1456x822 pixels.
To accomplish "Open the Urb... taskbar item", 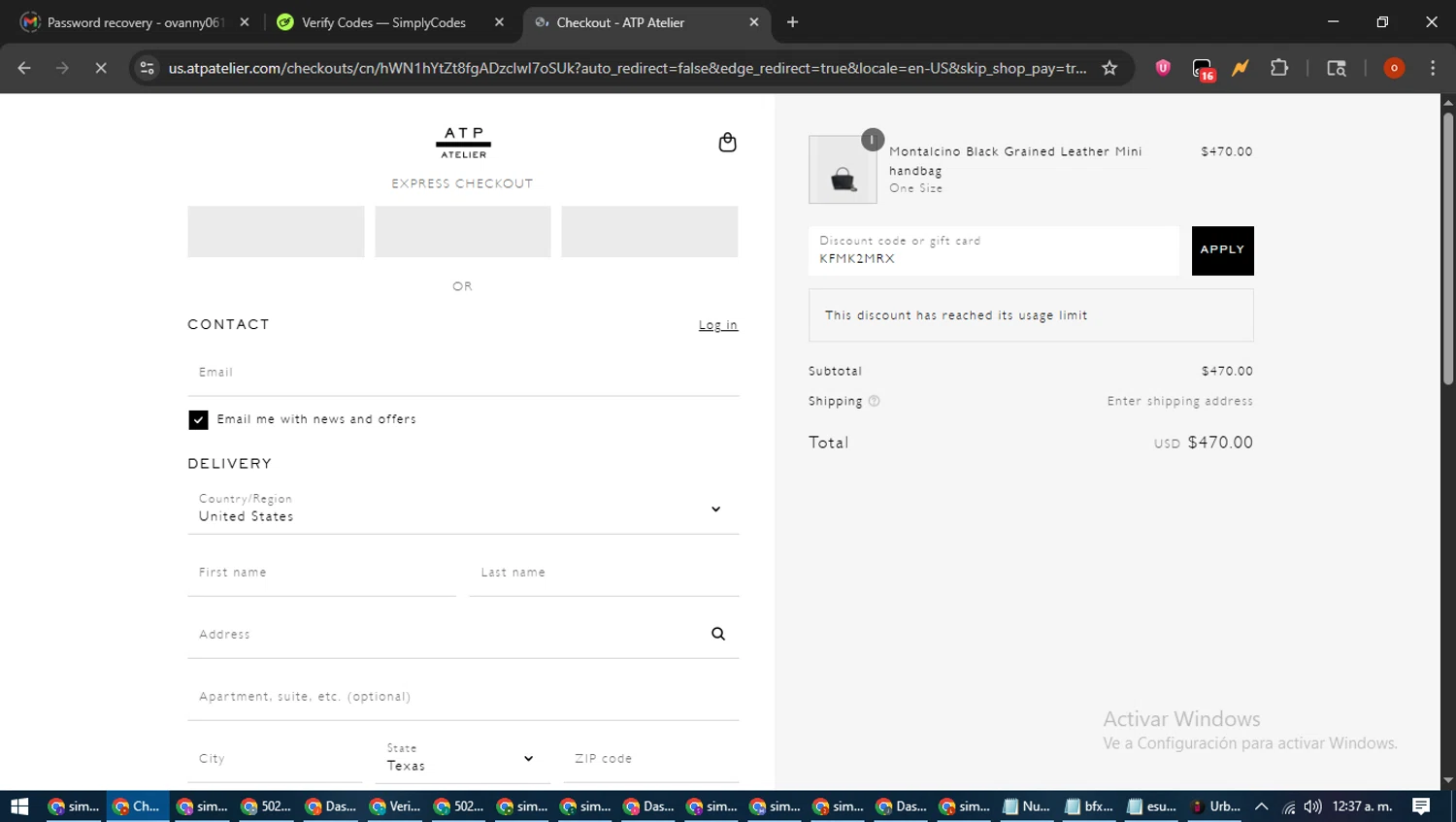I will click(1215, 806).
